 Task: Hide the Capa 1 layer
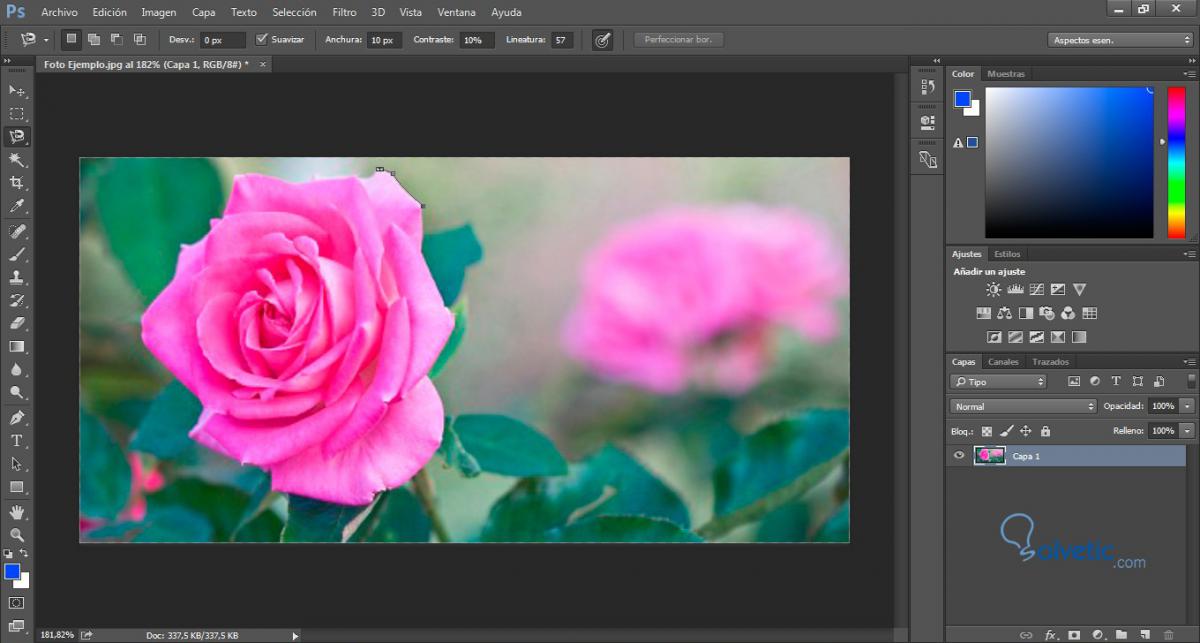959,456
